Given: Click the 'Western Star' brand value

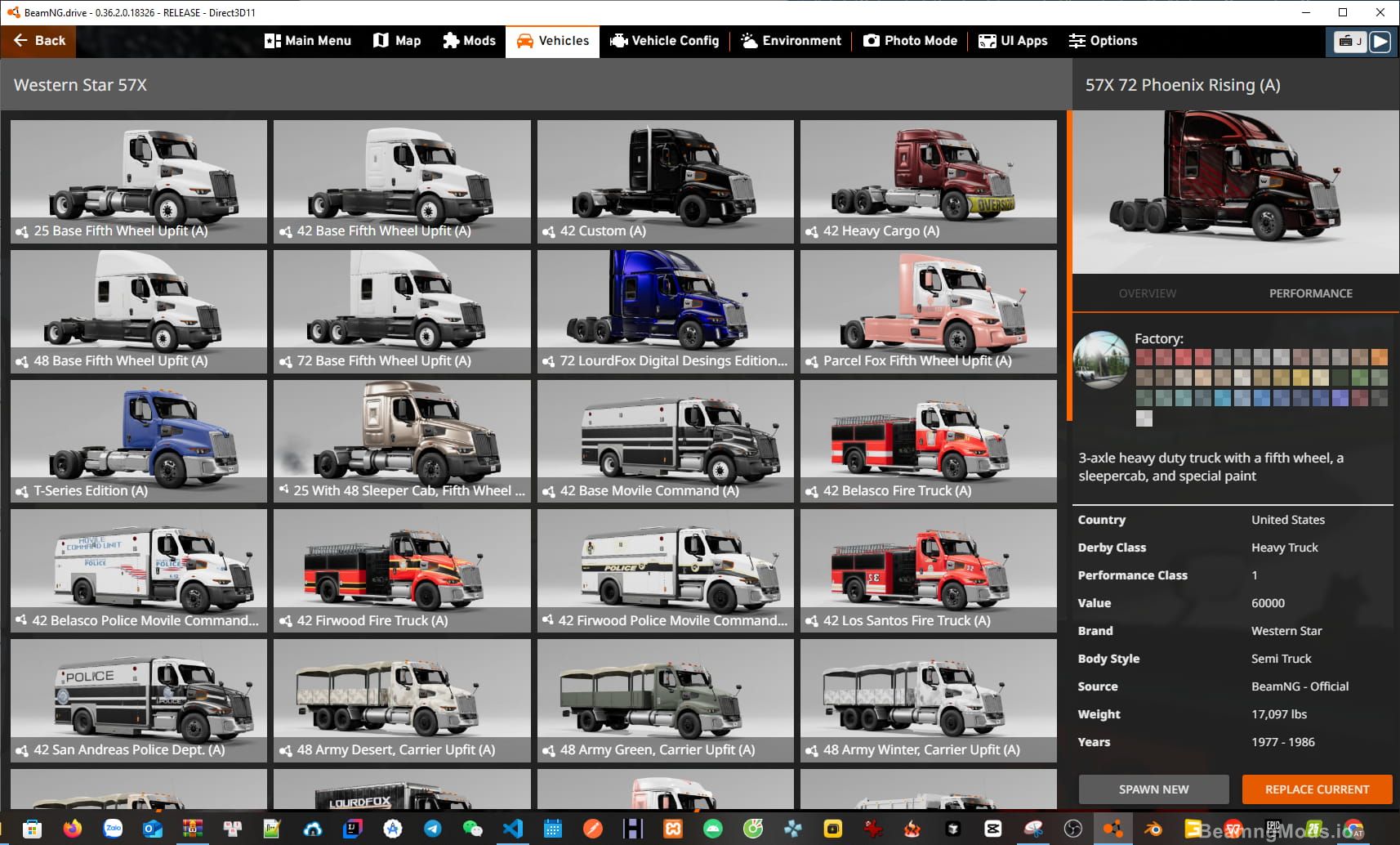Looking at the screenshot, I should coord(1286,631).
